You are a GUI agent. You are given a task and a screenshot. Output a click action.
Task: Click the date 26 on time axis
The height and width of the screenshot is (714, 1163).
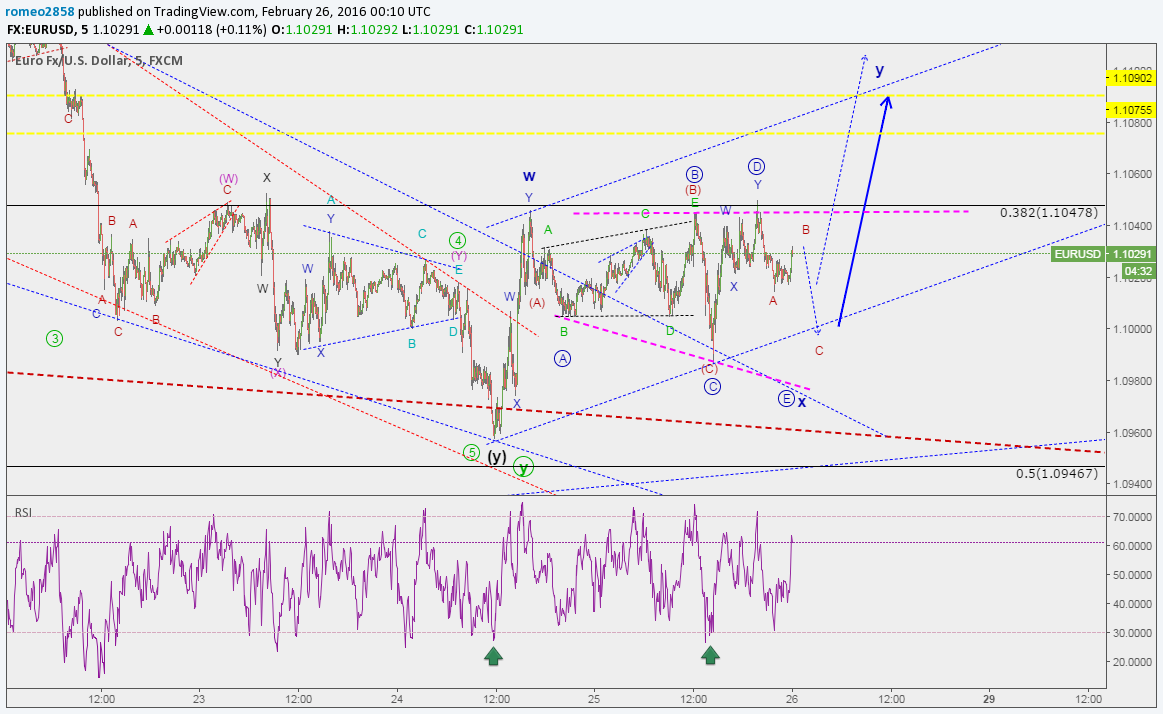(792, 698)
